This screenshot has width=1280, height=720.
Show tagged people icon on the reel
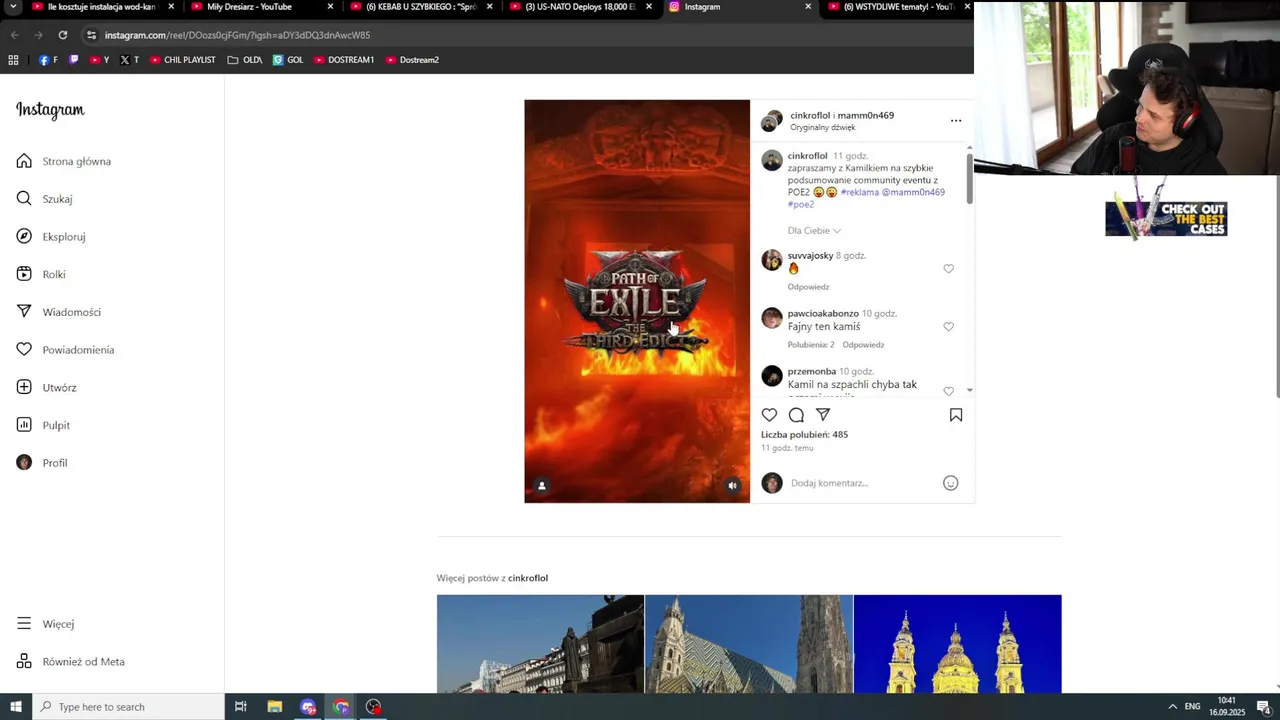click(542, 486)
